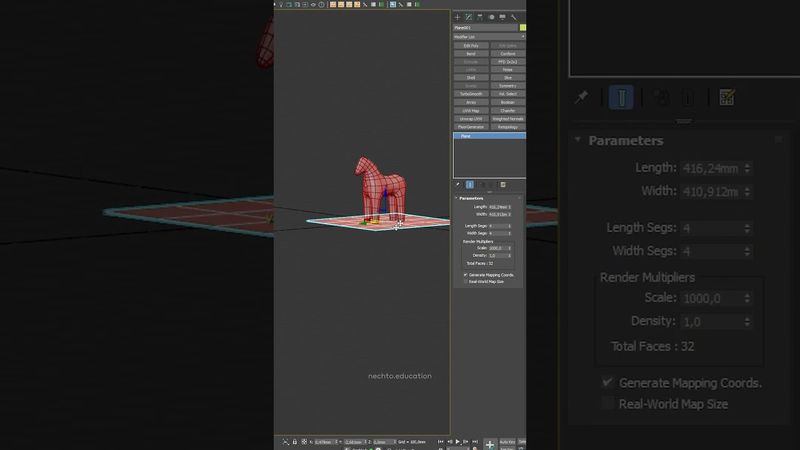Open the Utilities wrench panel icon
Viewport: 800px width, 450px height.
(x=514, y=17)
